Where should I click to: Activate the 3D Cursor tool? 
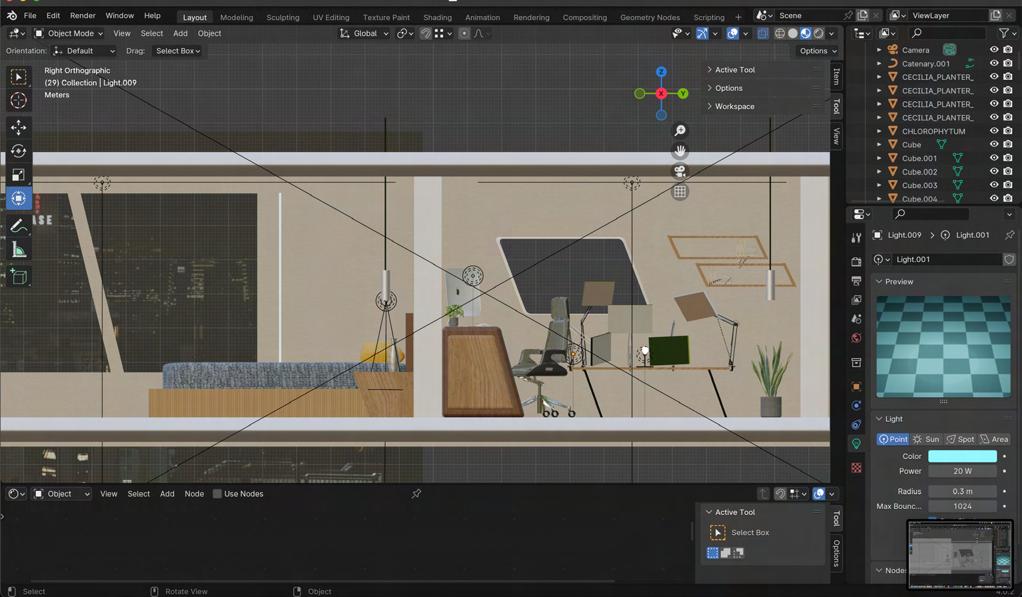click(18, 100)
